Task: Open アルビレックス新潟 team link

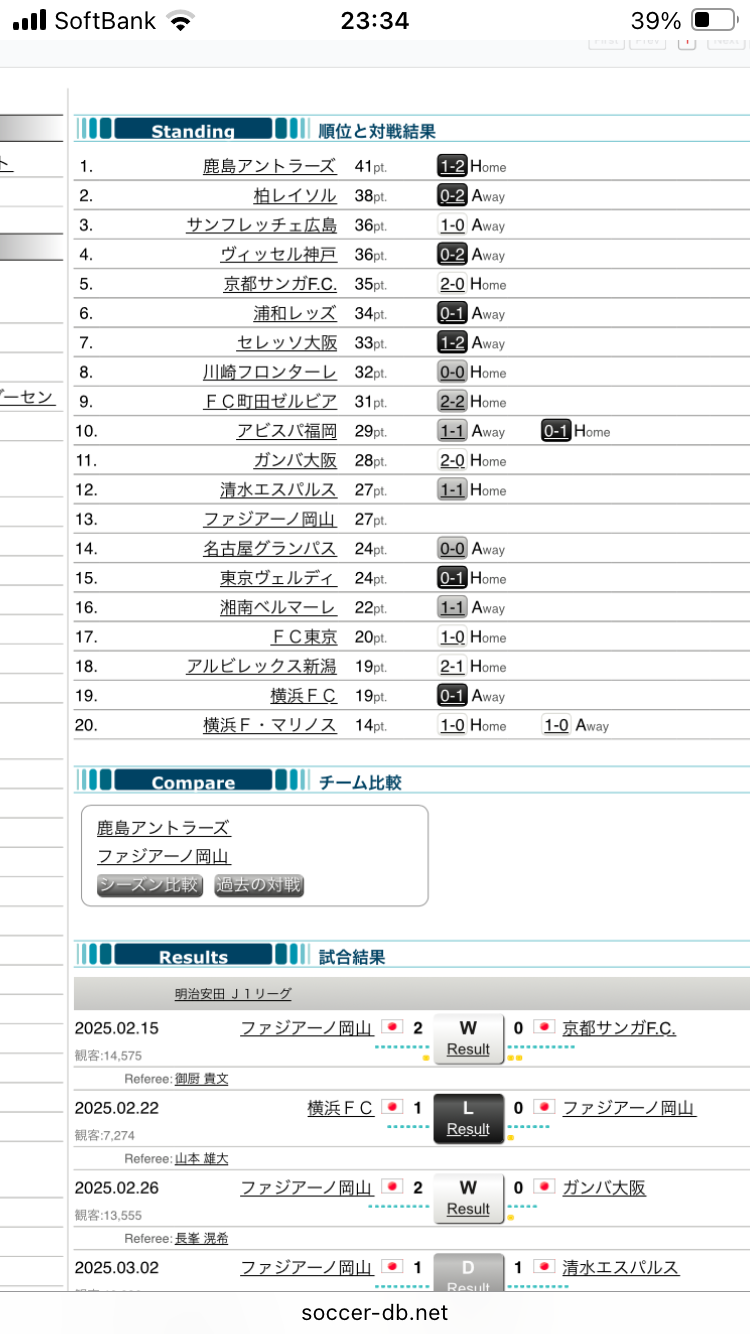Action: (x=261, y=668)
